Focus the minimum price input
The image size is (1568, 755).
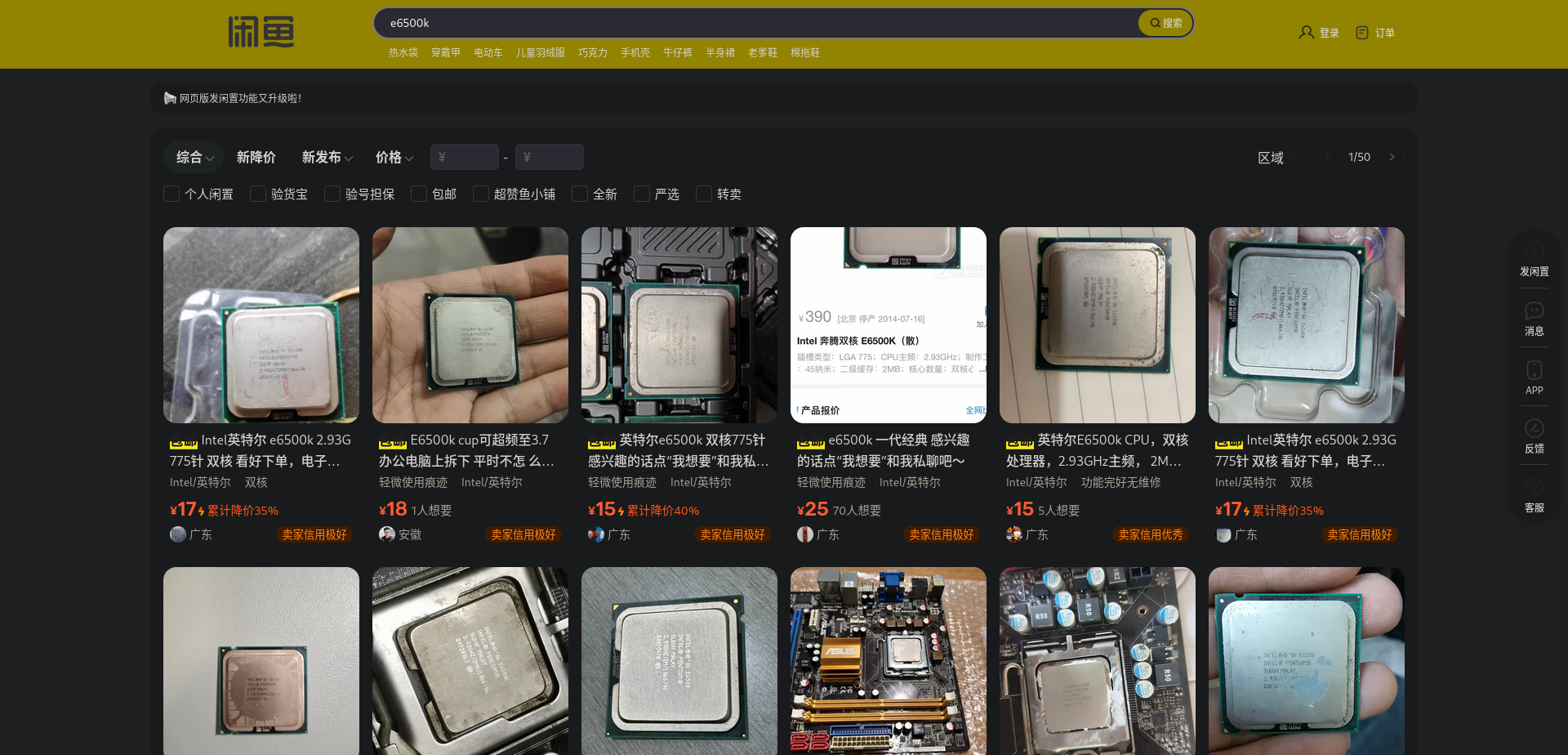point(465,157)
